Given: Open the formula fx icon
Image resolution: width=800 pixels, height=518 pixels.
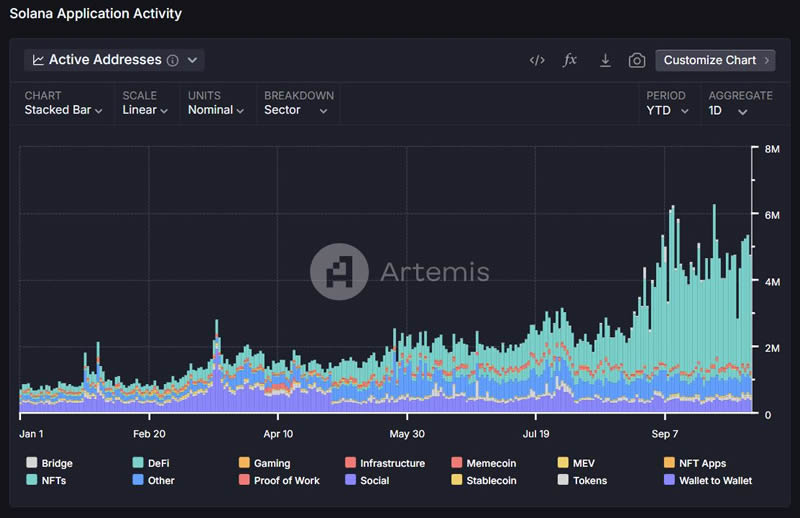Looking at the screenshot, I should (x=570, y=60).
